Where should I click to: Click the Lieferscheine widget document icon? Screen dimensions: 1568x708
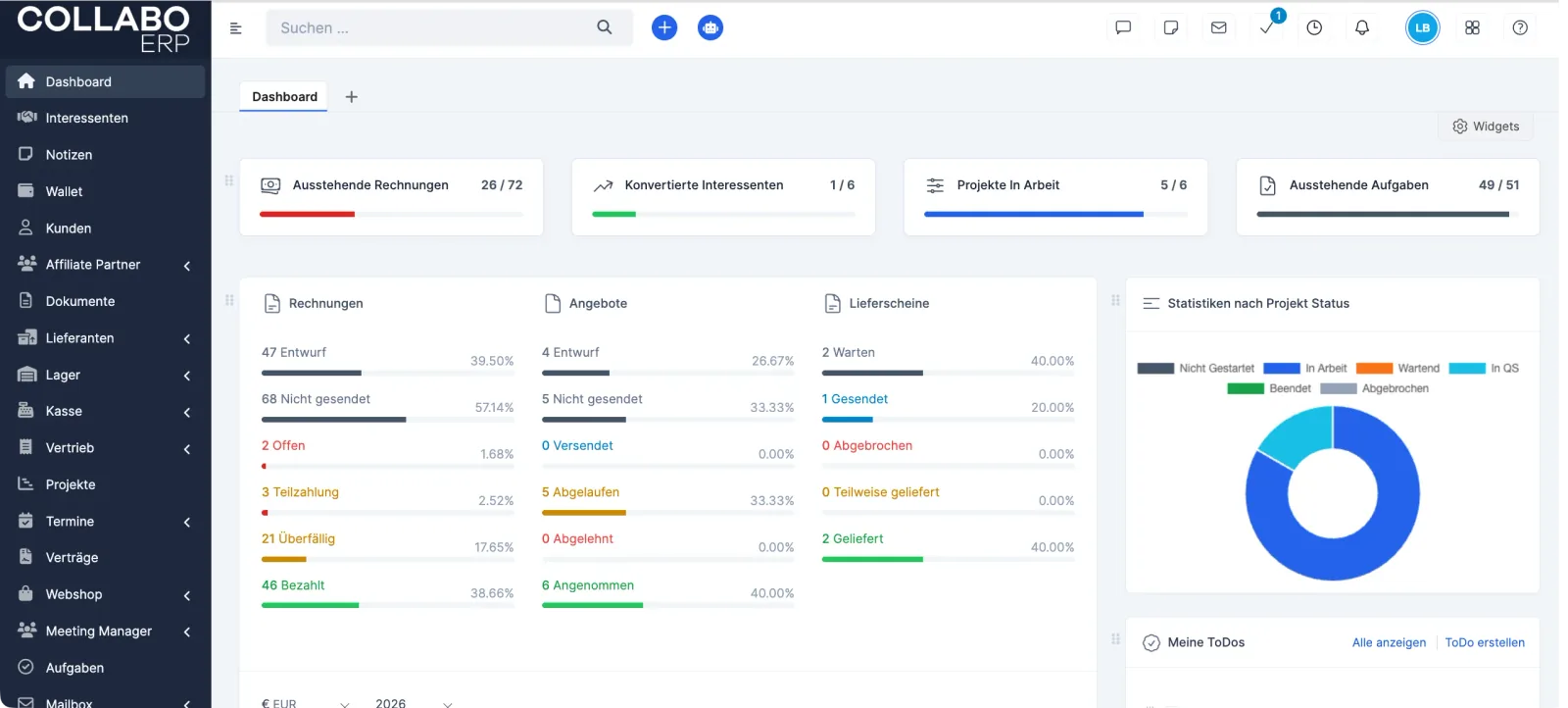click(x=833, y=304)
